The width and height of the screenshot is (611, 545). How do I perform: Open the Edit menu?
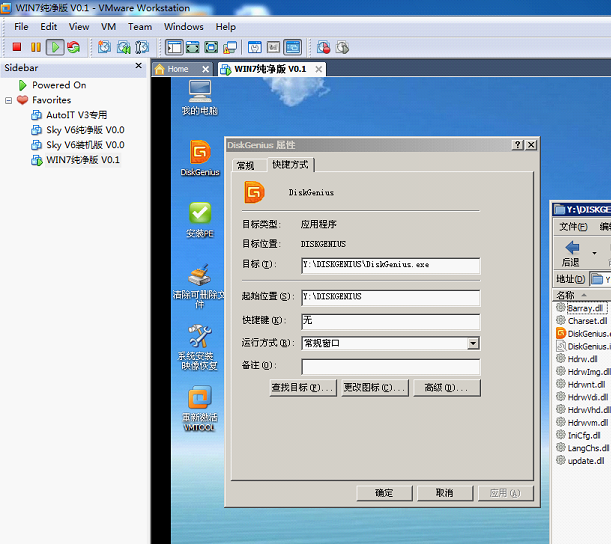point(49,26)
